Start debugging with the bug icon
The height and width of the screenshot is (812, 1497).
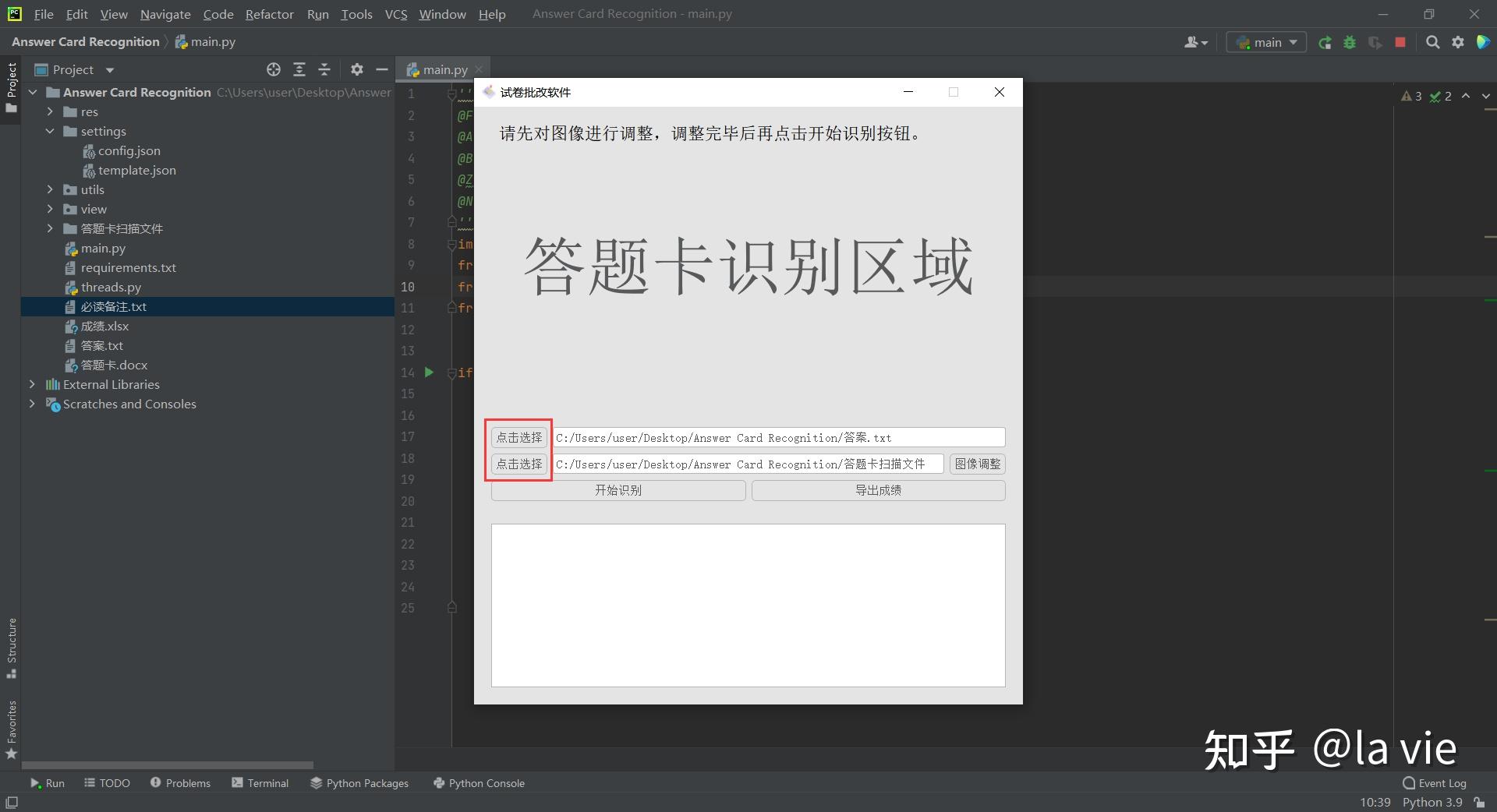(x=1350, y=42)
